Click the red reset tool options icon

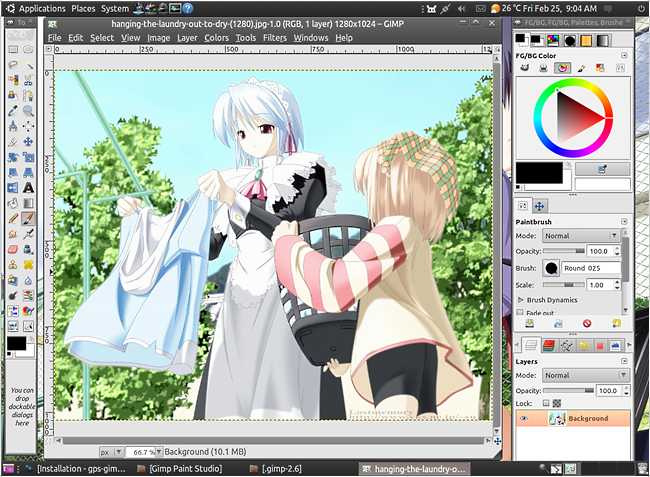(x=587, y=324)
